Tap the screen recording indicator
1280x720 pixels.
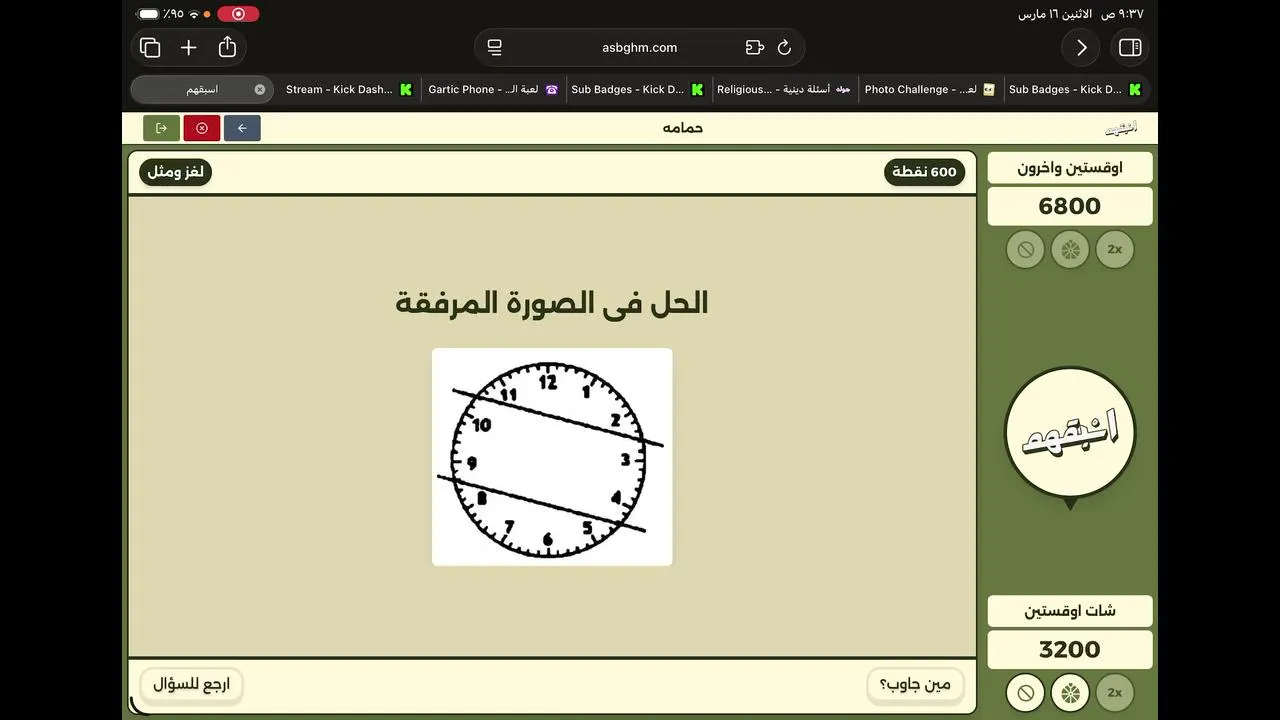pyautogui.click(x=238, y=14)
